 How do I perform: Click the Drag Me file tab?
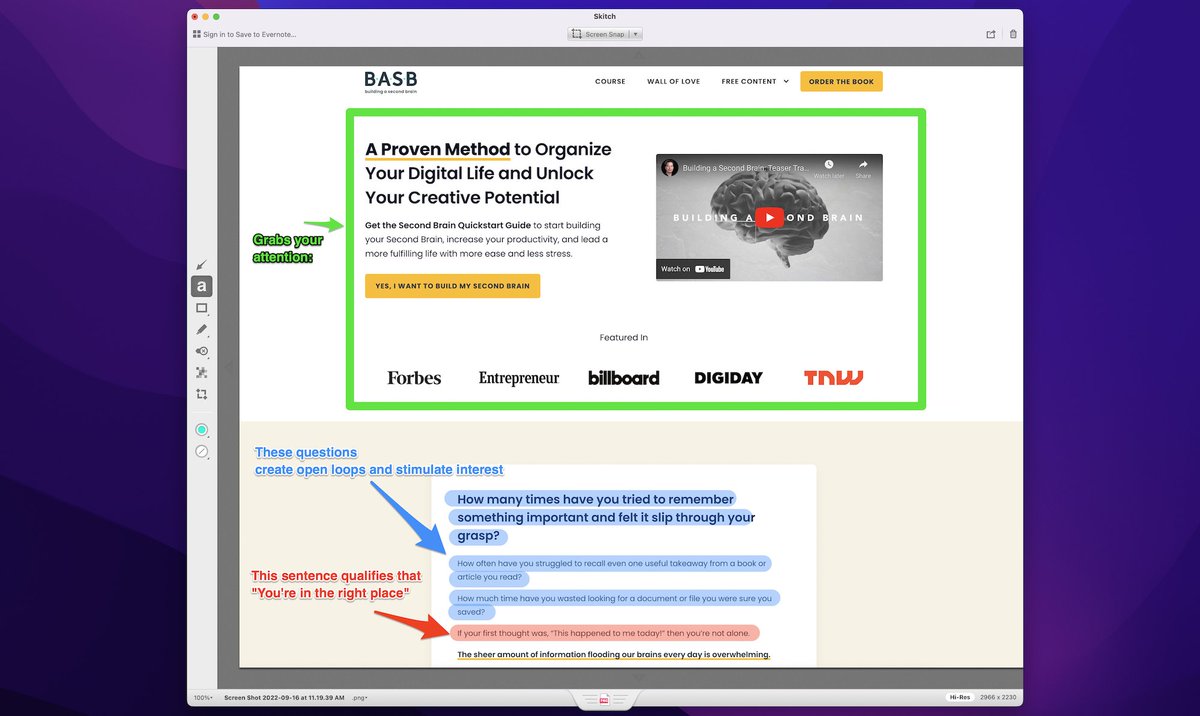tap(604, 698)
